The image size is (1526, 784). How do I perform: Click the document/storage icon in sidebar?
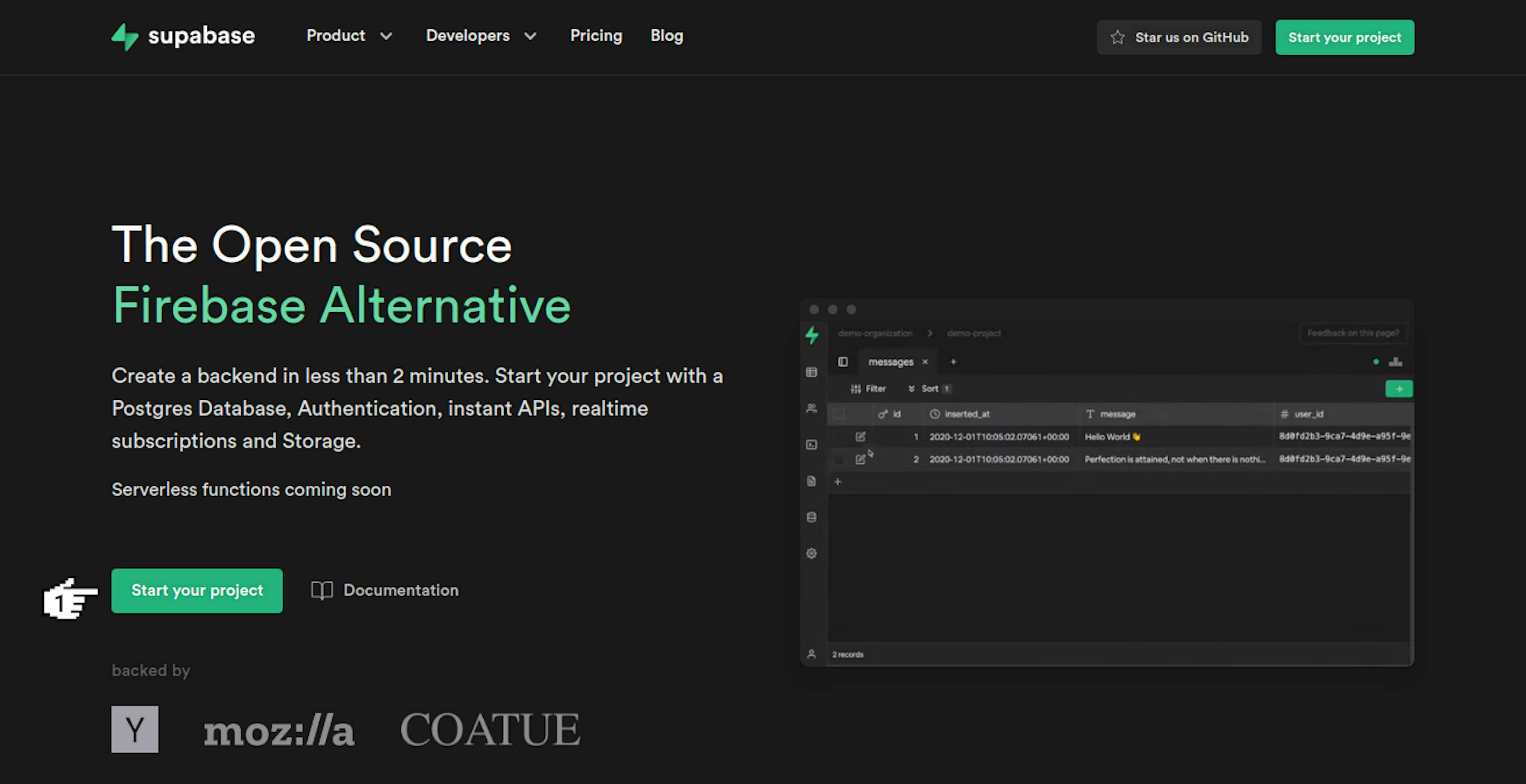pos(812,481)
